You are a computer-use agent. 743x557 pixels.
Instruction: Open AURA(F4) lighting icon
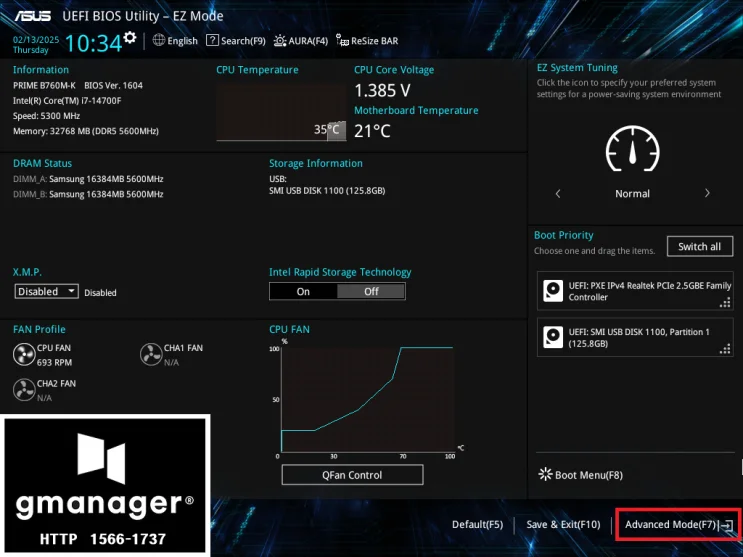click(280, 41)
